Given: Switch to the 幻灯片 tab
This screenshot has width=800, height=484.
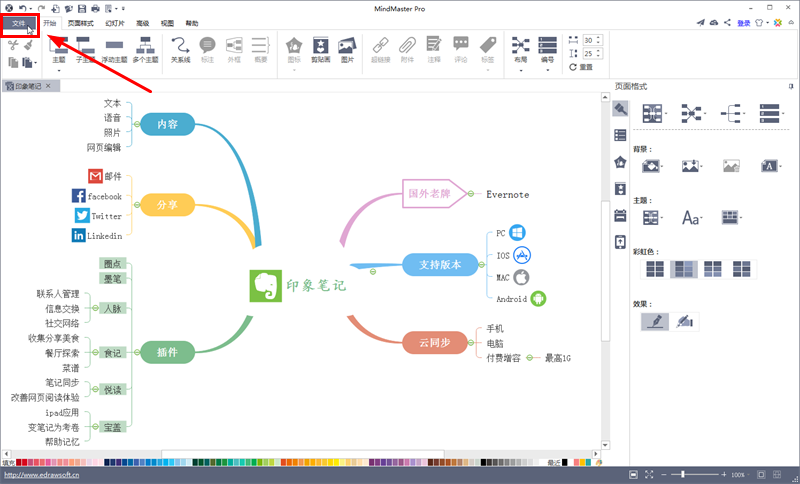Looking at the screenshot, I should point(115,23).
